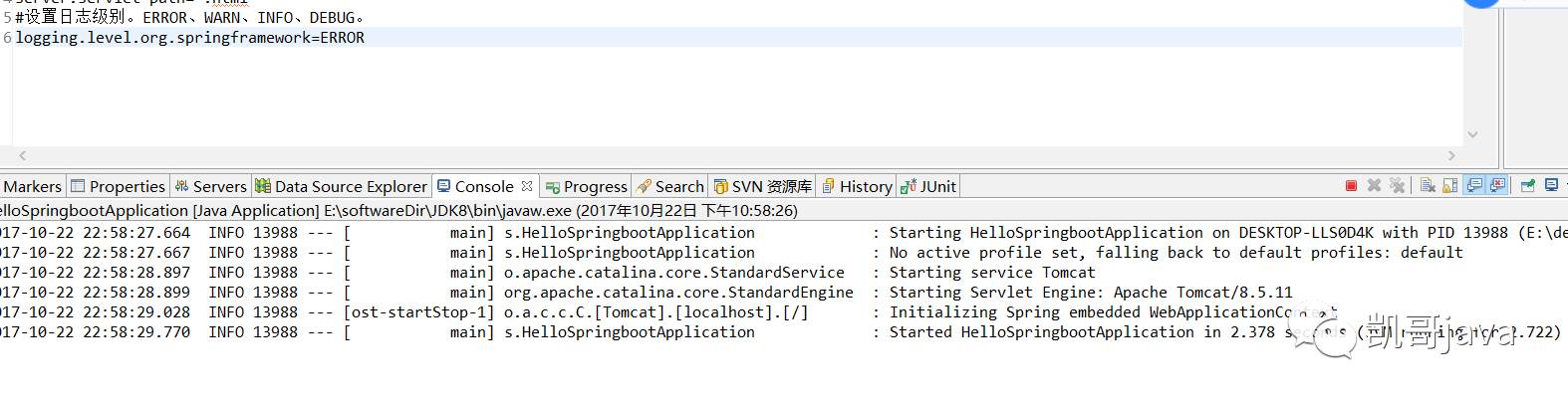The height and width of the screenshot is (405, 1568).
Task: Click the Search flashlight icon
Action: [x=645, y=186]
